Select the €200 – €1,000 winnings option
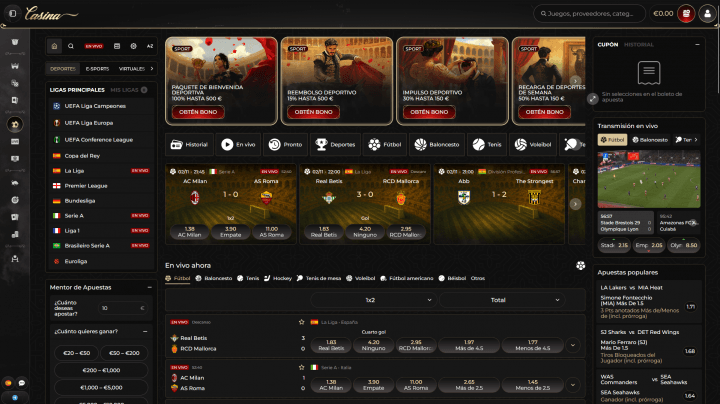Viewport: 720px width, 404px height. pos(100,370)
